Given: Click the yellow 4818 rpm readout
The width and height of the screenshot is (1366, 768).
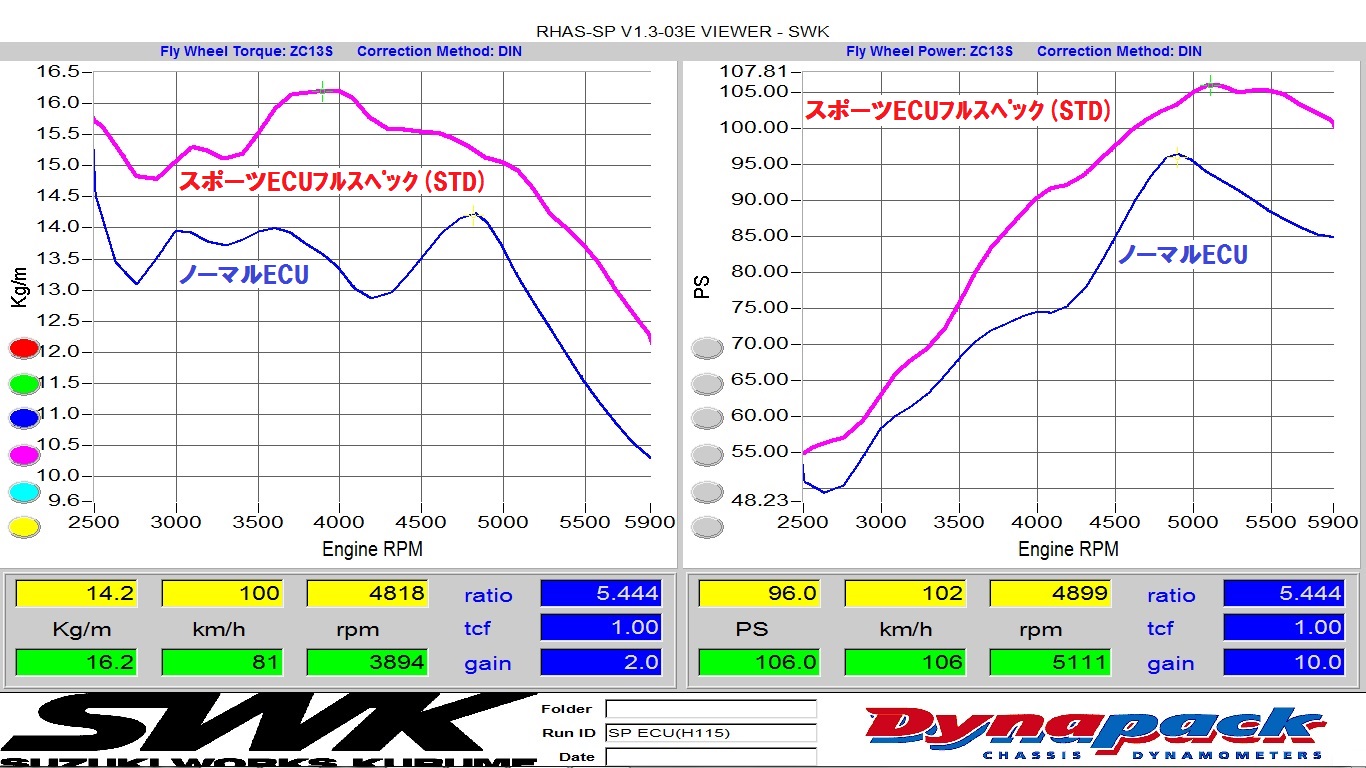Looking at the screenshot, I should [367, 594].
